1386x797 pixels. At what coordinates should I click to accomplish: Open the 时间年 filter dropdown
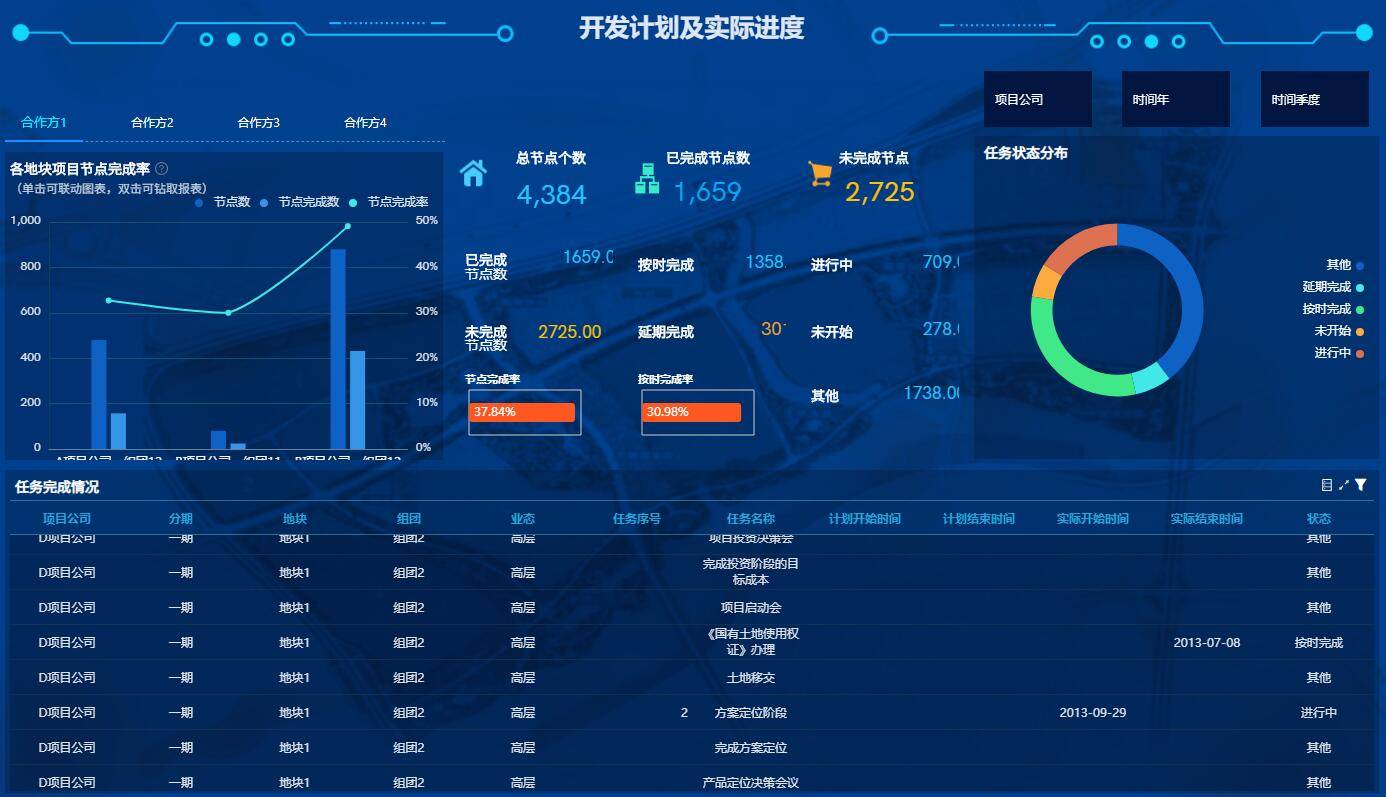[1176, 99]
